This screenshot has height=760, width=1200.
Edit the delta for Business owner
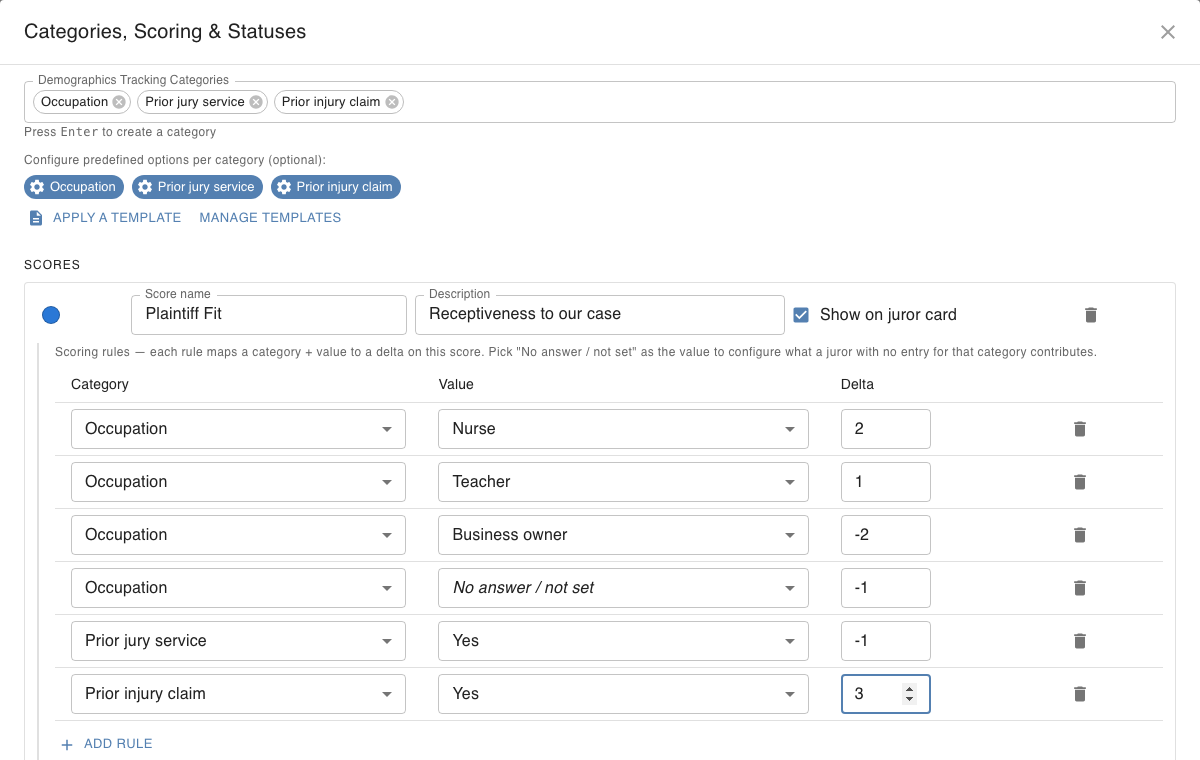coord(886,535)
